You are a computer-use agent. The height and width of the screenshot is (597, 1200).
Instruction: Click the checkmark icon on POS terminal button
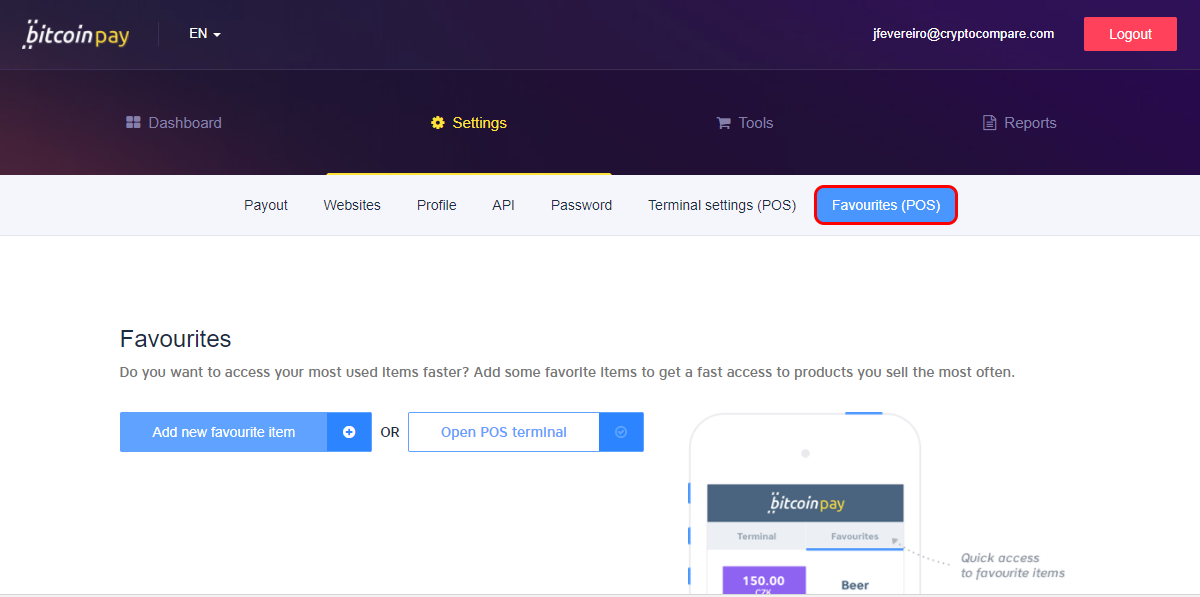(x=621, y=432)
